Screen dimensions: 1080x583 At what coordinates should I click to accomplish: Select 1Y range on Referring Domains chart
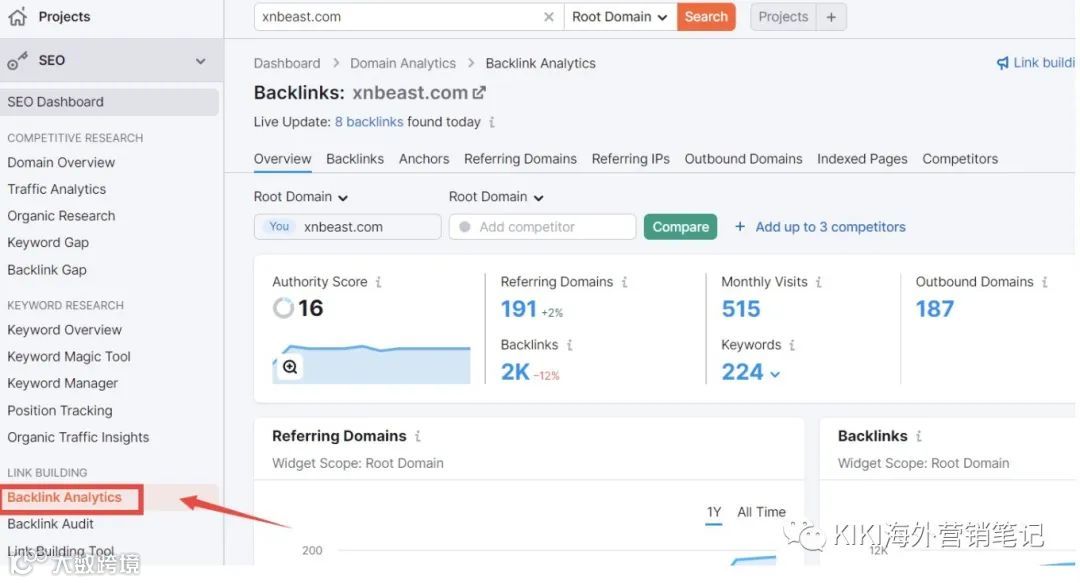point(714,512)
